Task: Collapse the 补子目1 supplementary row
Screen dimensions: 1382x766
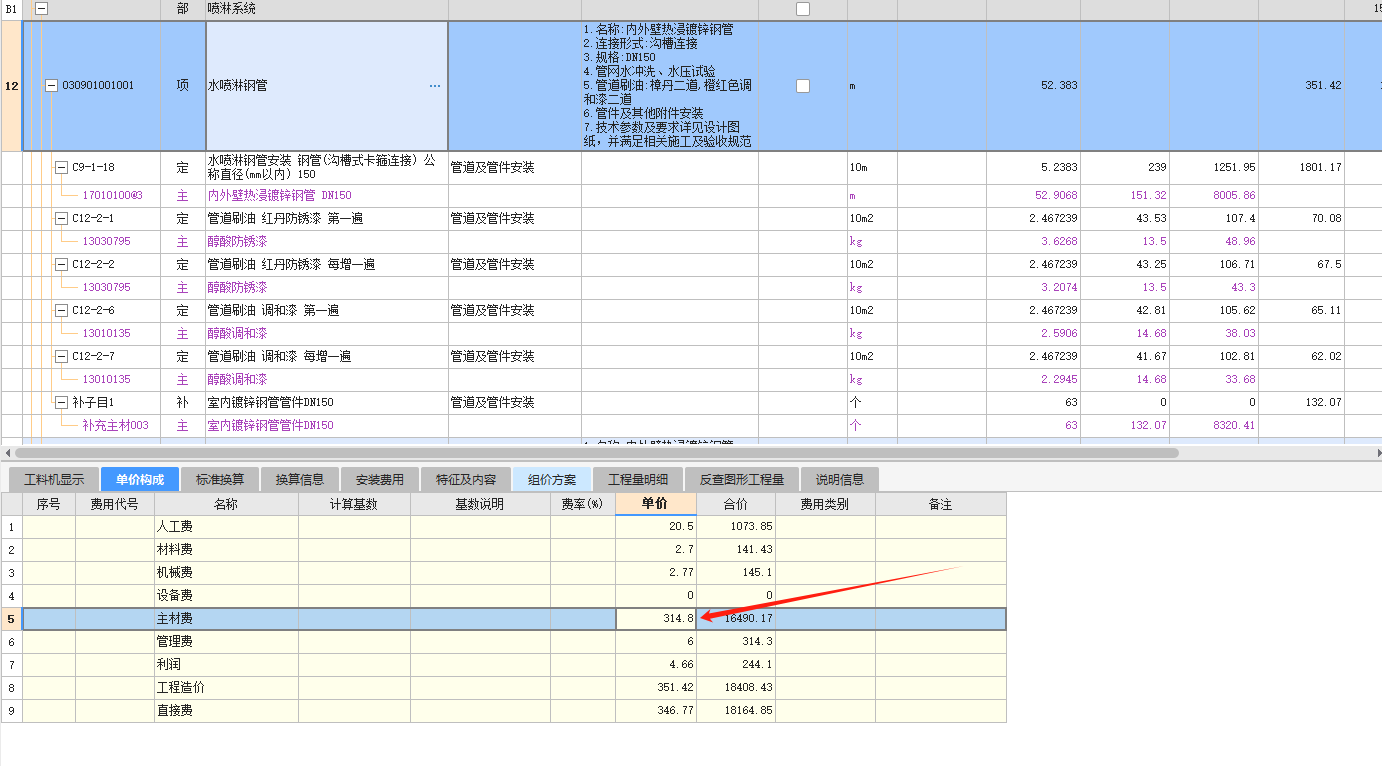Action: 61,402
